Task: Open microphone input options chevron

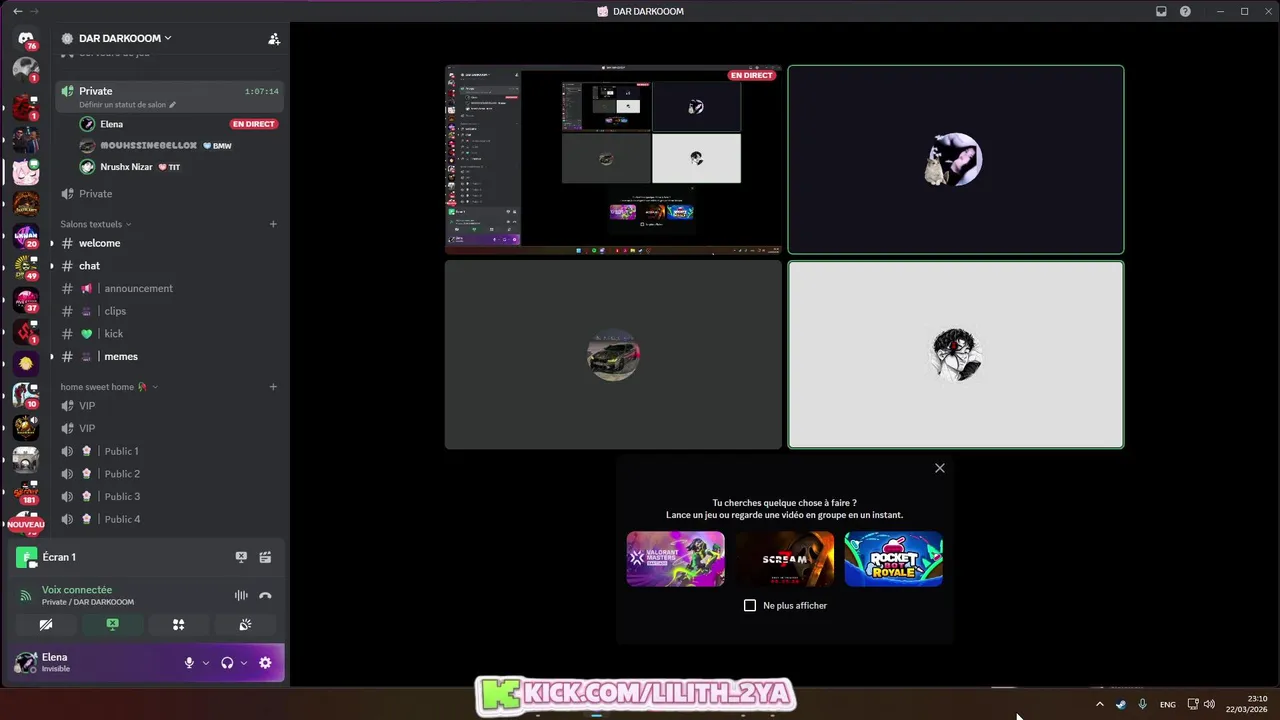Action: [x=206, y=662]
